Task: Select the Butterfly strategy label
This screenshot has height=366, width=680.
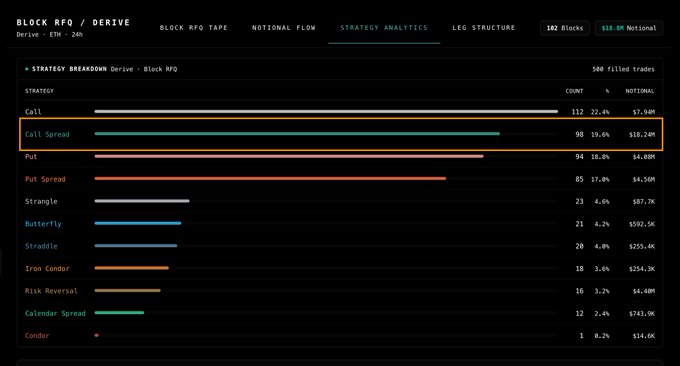Action: coord(43,224)
